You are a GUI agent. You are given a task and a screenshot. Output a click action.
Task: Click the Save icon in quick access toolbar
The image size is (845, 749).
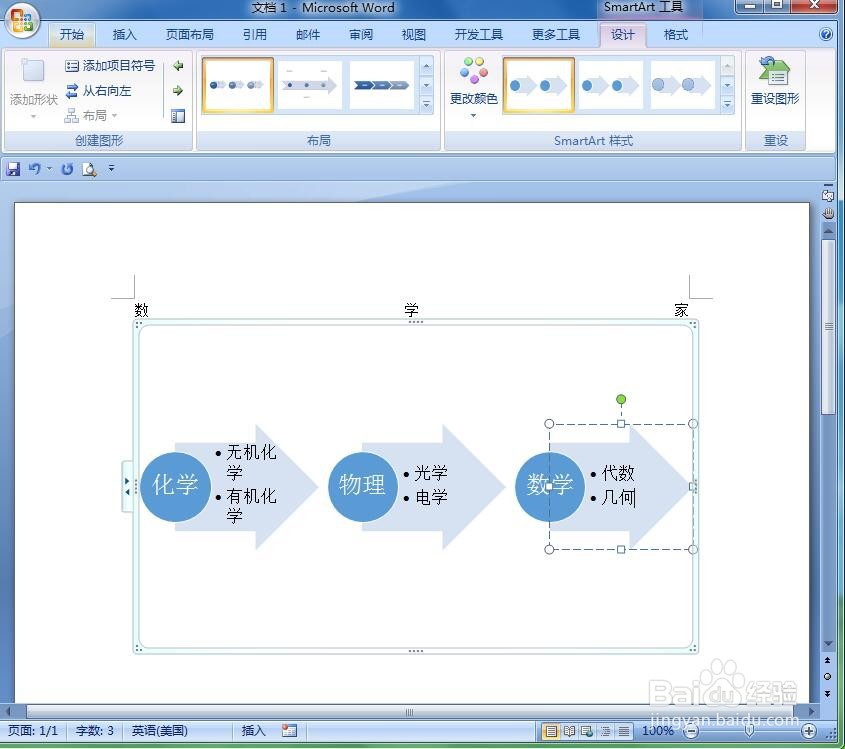(x=13, y=169)
